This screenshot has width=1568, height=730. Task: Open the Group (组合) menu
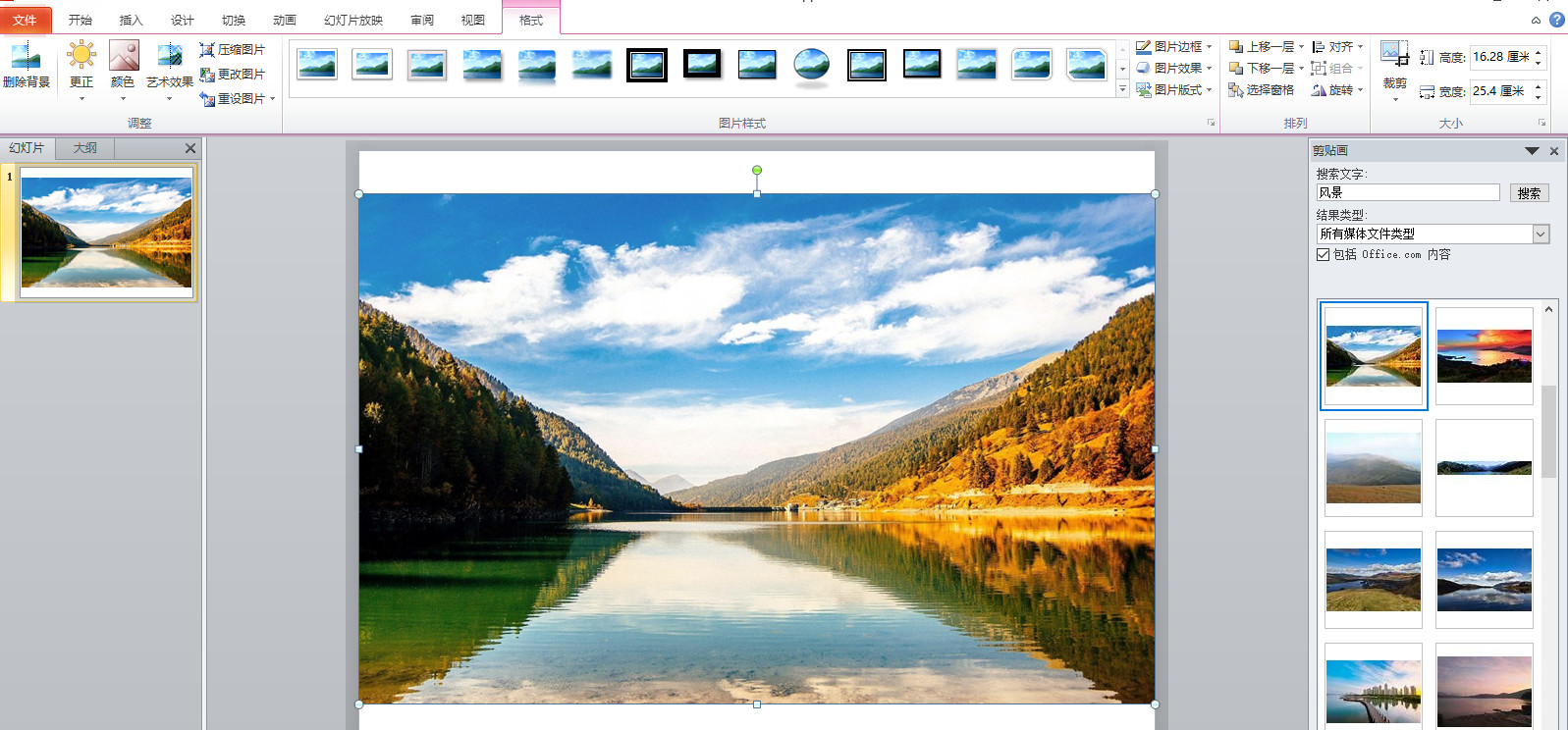click(1337, 68)
